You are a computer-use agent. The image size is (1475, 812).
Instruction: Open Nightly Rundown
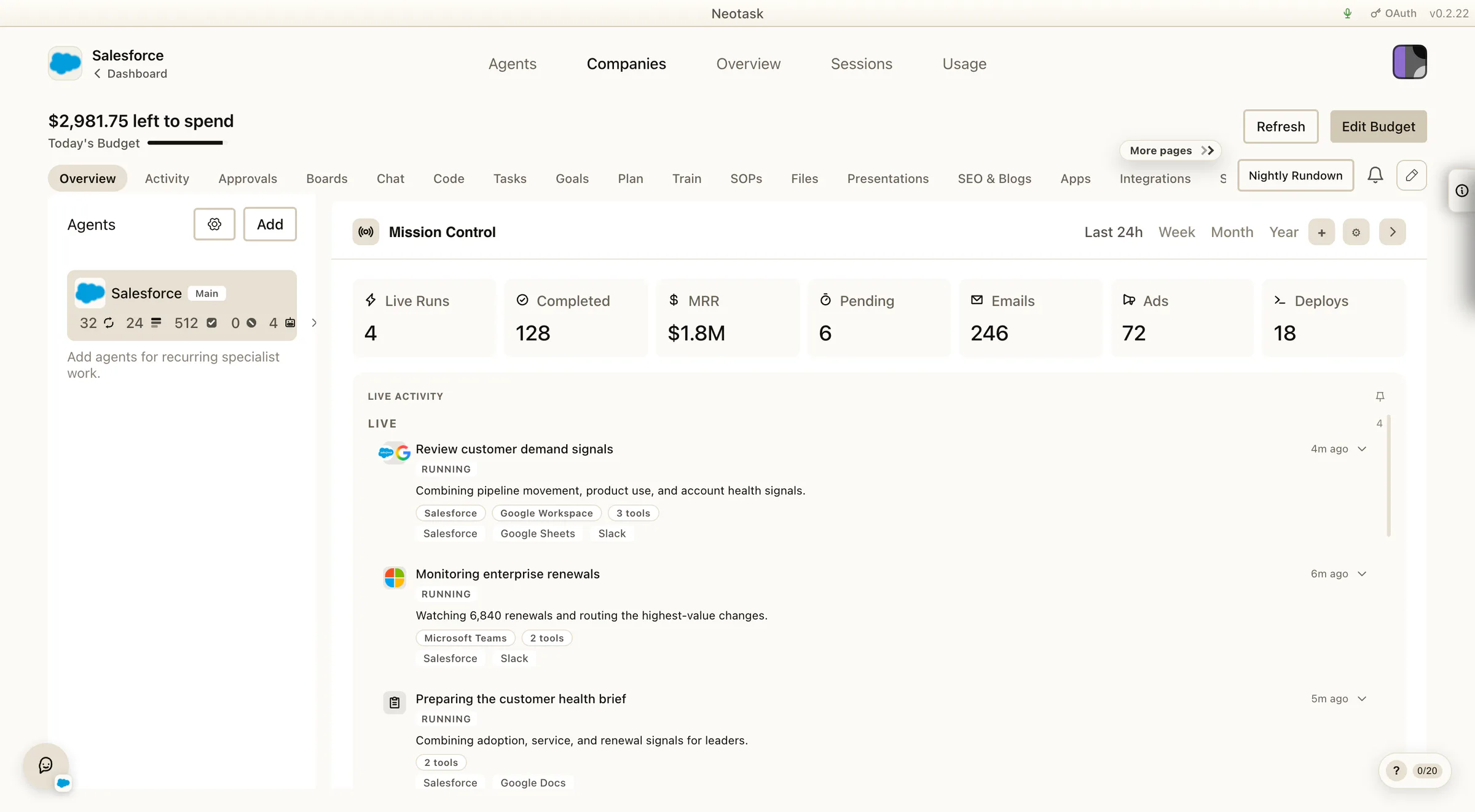coord(1296,176)
